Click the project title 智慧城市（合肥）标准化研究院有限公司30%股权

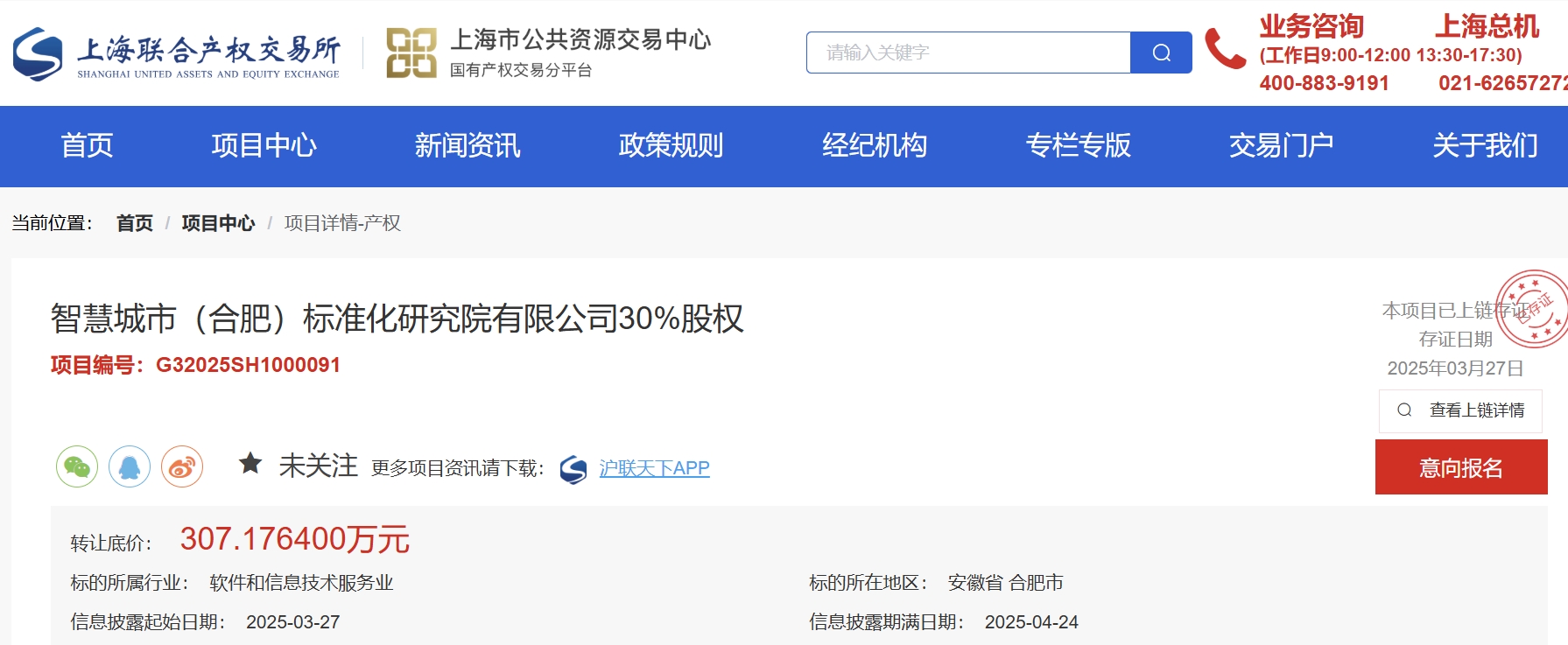(x=397, y=319)
